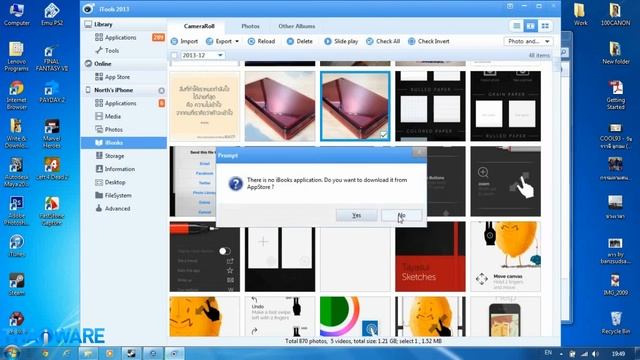Select the Thai text quote thumbnail
This screenshot has width=640, height=360.
coord(204,106)
